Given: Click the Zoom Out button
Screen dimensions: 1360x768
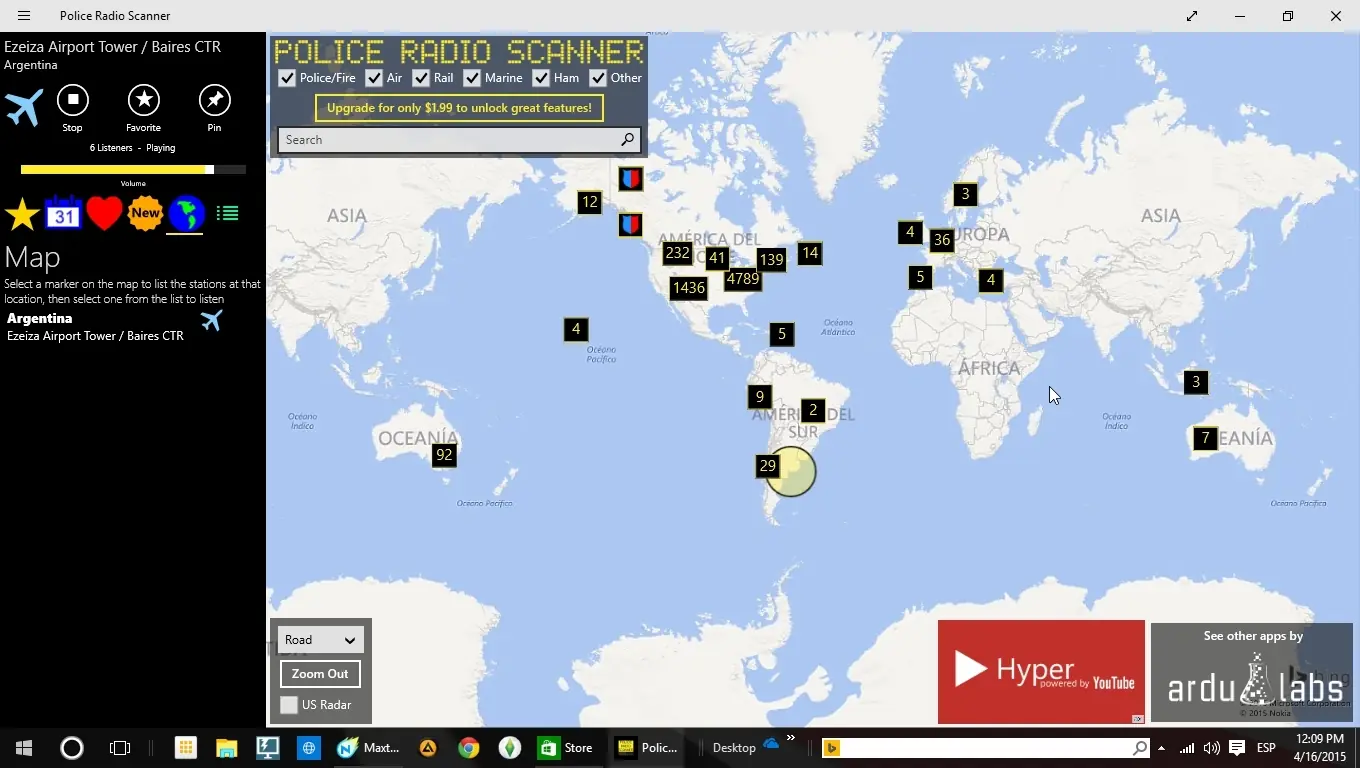Looking at the screenshot, I should 320,674.
